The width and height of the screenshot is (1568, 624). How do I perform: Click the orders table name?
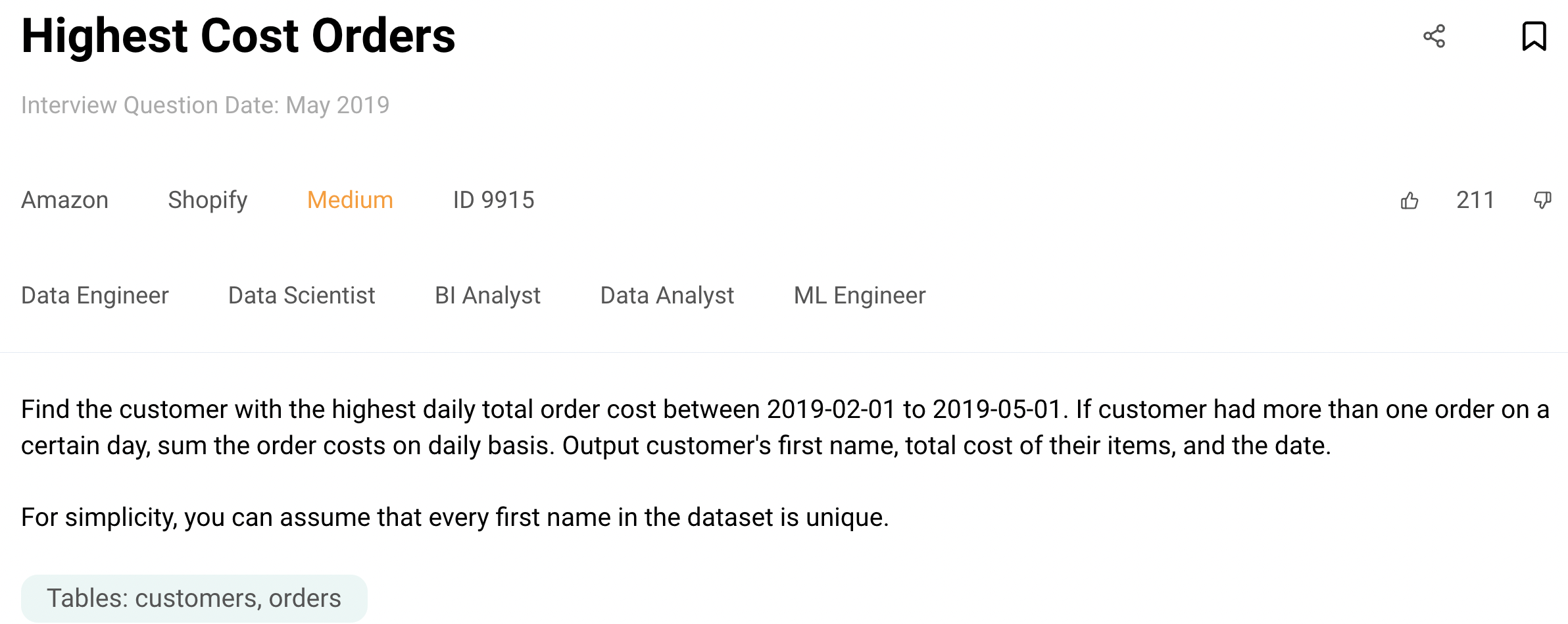(305, 598)
